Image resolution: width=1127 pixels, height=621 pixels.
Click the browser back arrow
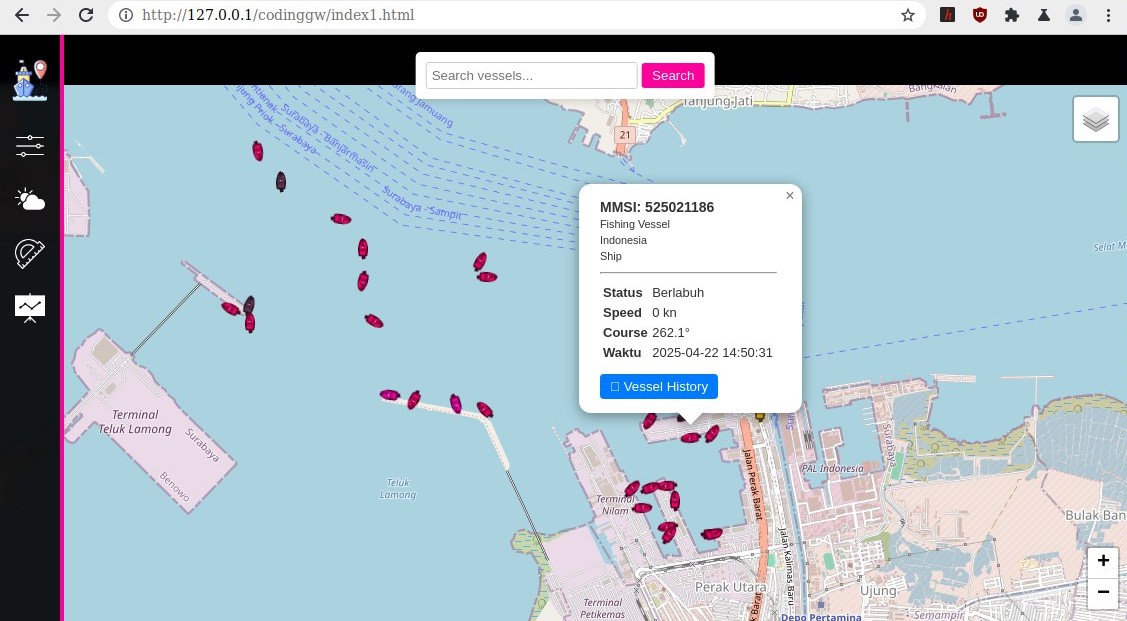coord(22,15)
